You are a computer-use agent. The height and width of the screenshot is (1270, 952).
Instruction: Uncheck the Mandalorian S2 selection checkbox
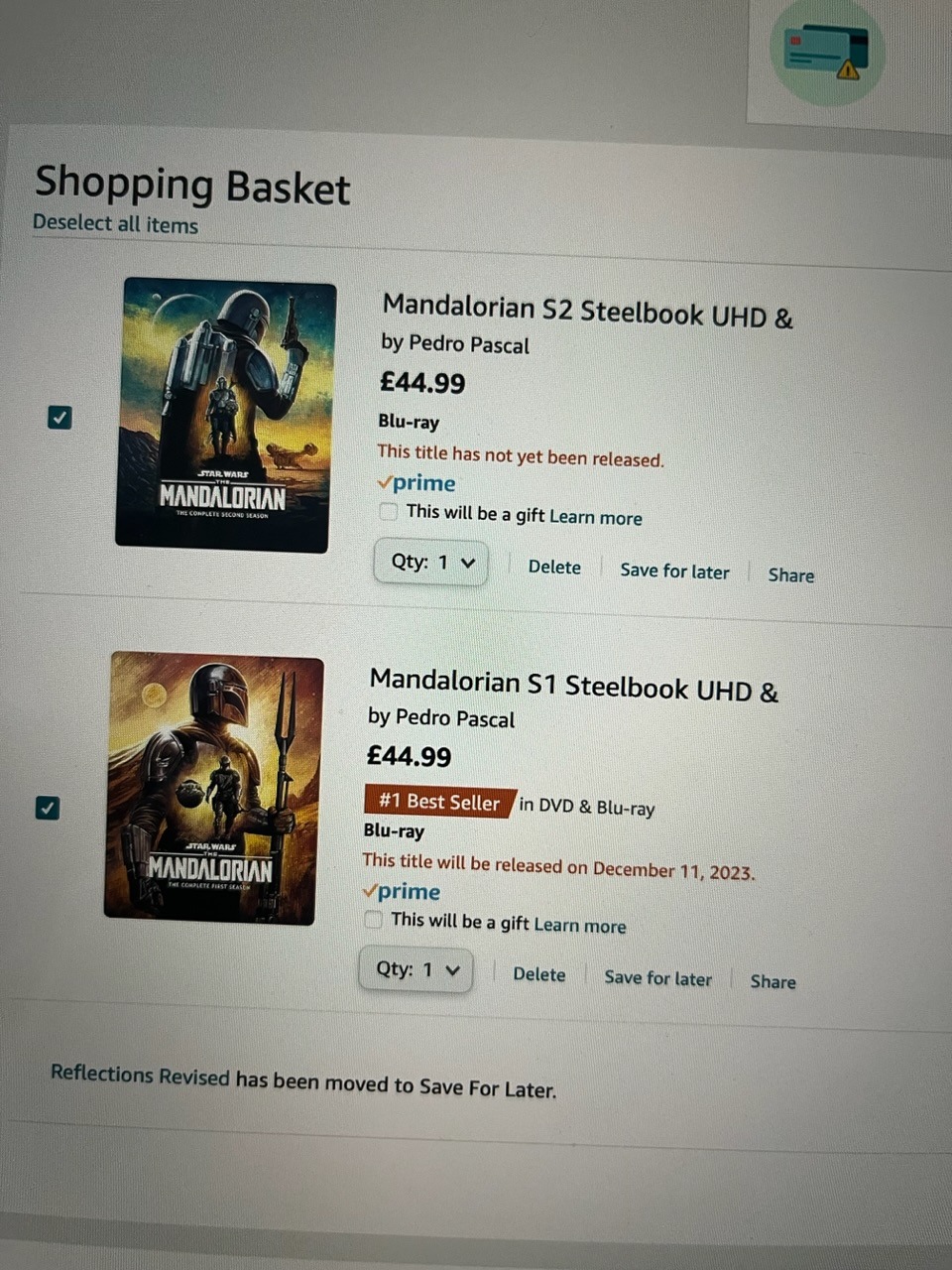(x=59, y=418)
